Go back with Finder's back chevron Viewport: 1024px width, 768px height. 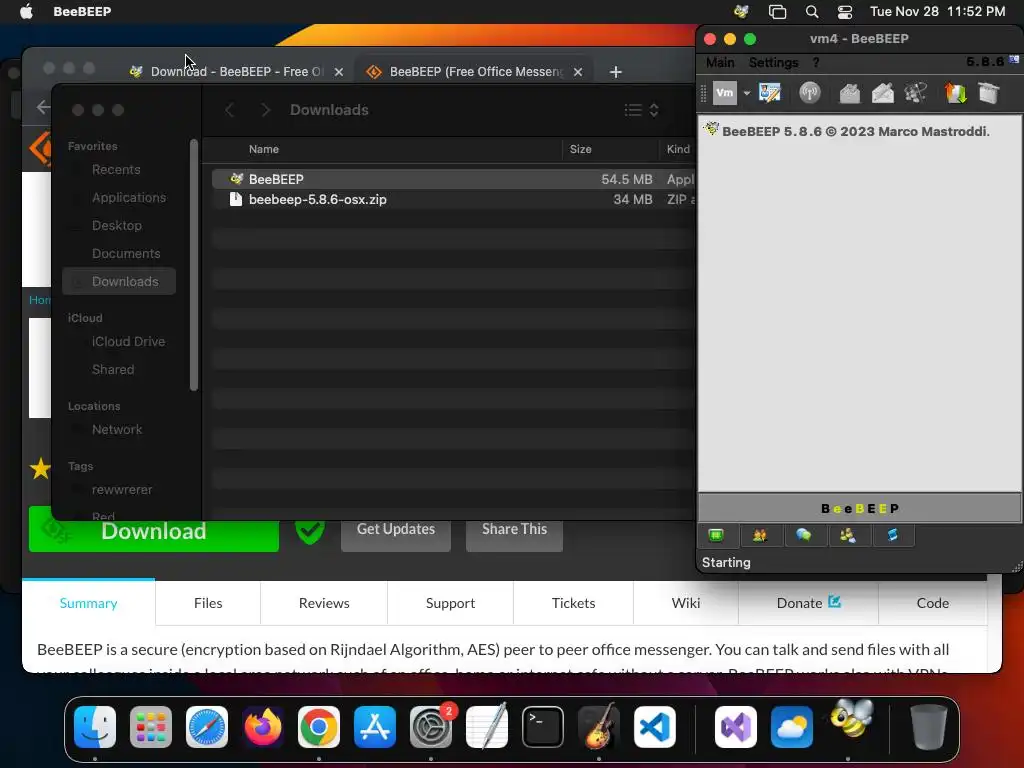point(229,110)
